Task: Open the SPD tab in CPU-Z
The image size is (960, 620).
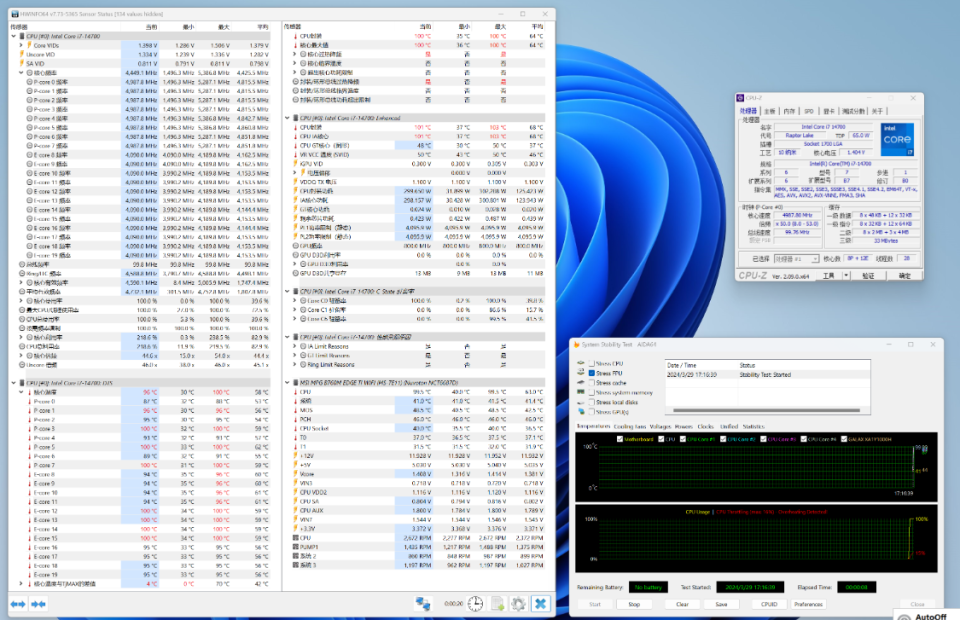Action: [x=809, y=110]
